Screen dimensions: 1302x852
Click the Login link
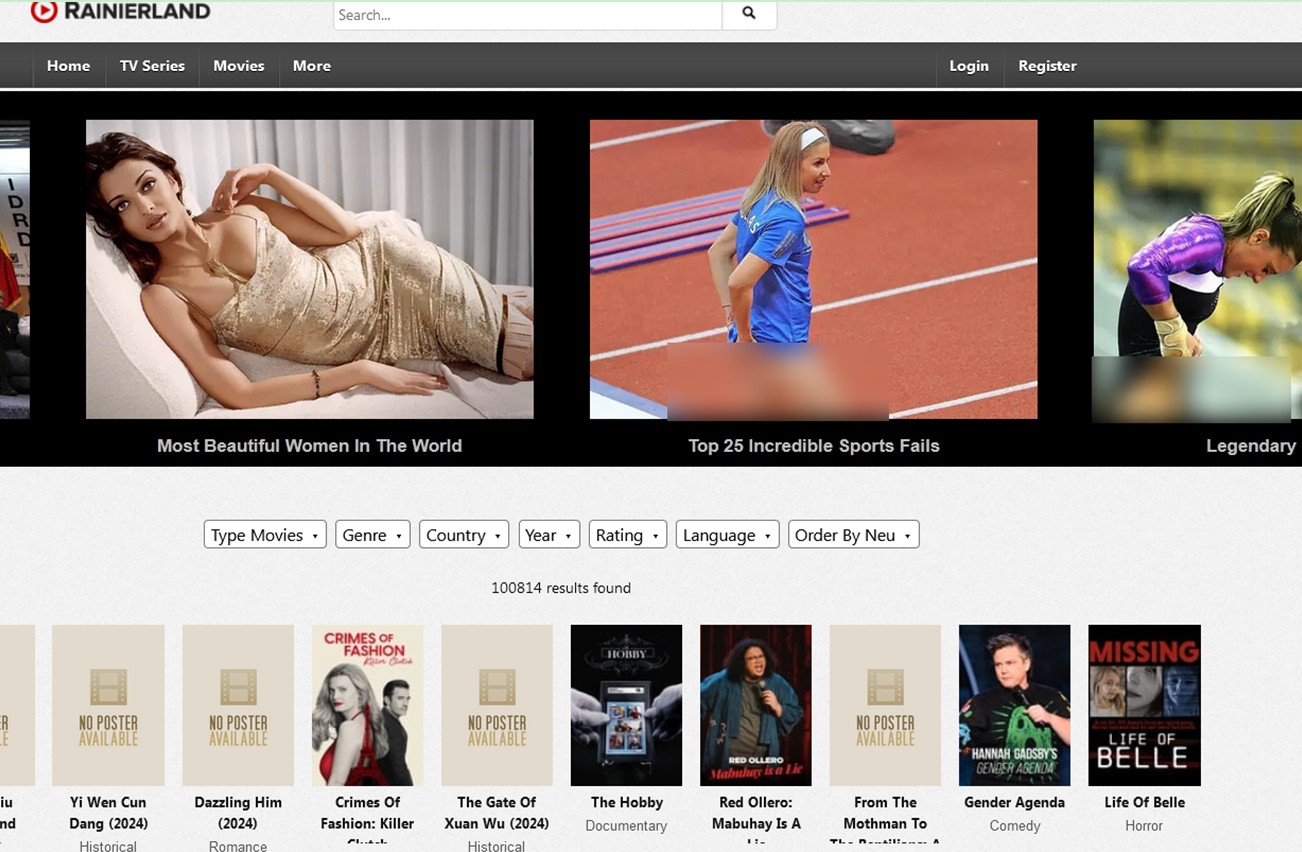tap(969, 66)
